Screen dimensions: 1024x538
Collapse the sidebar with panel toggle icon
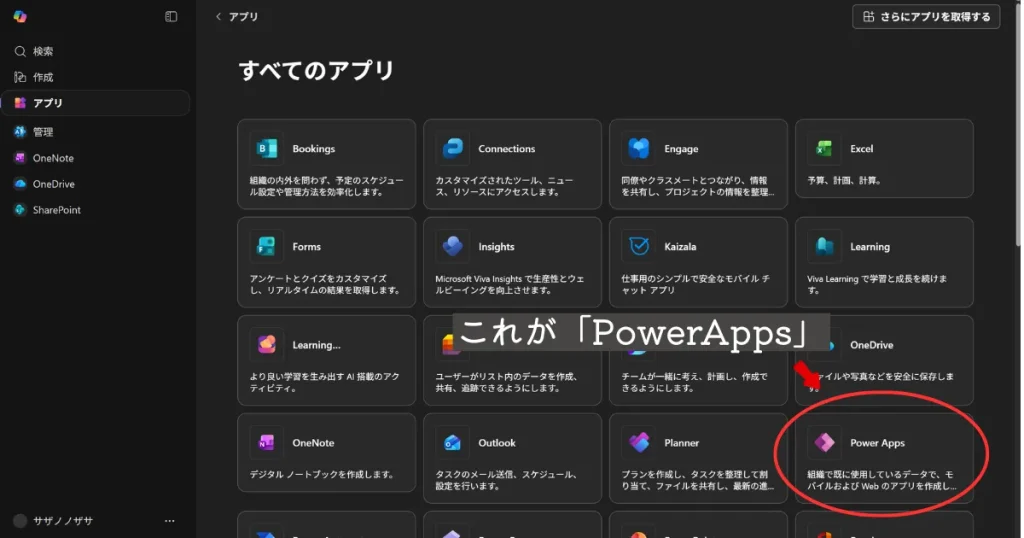(171, 17)
